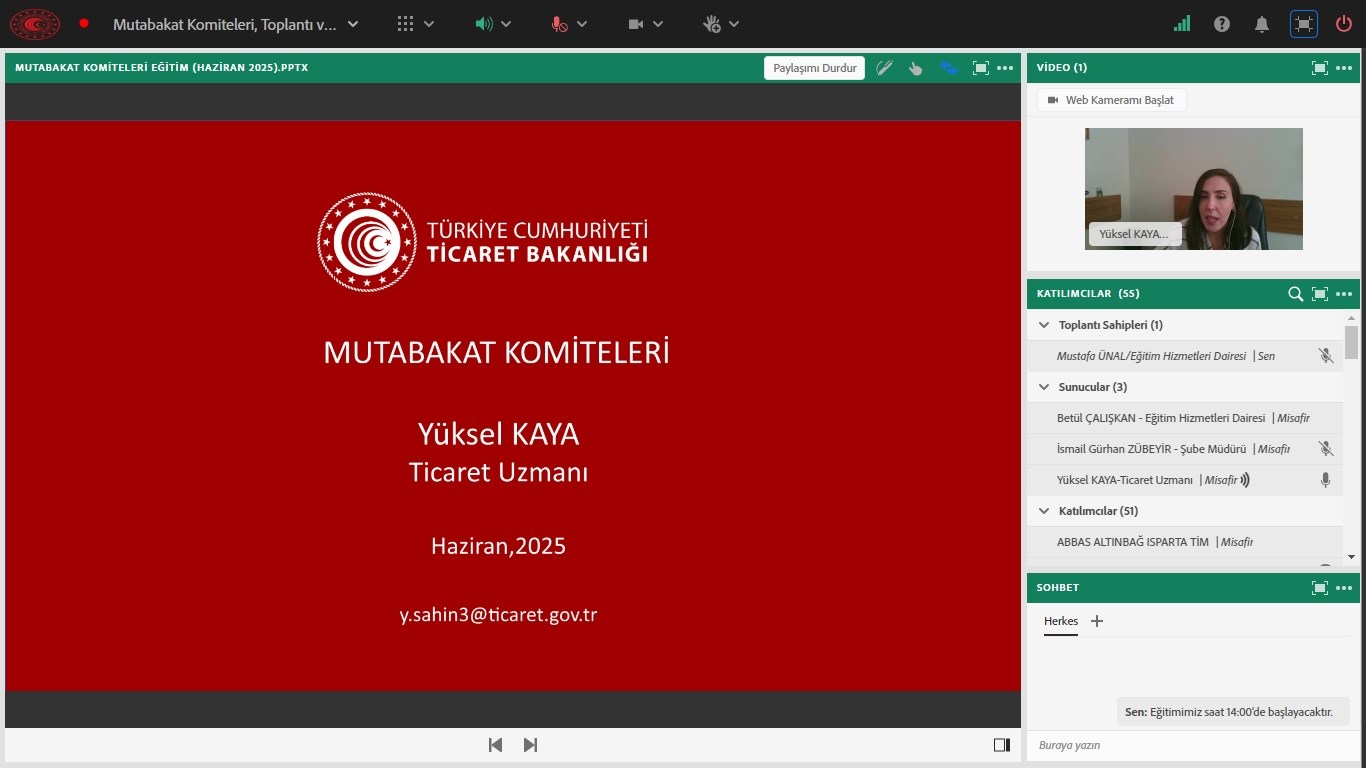Maximize the Katılımcılar pod

click(x=1320, y=294)
